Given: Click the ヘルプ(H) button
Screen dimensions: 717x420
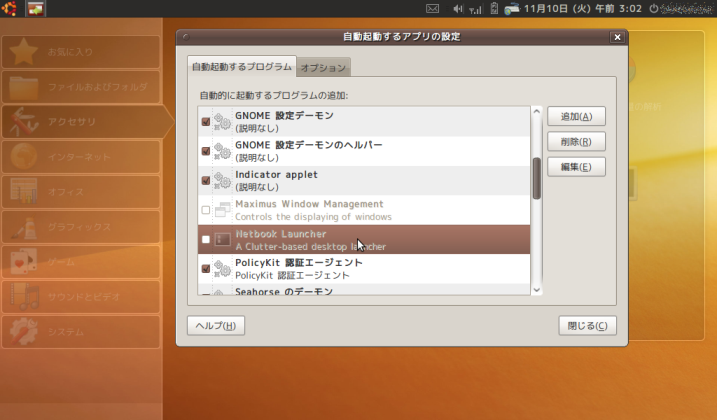Looking at the screenshot, I should [216, 325].
